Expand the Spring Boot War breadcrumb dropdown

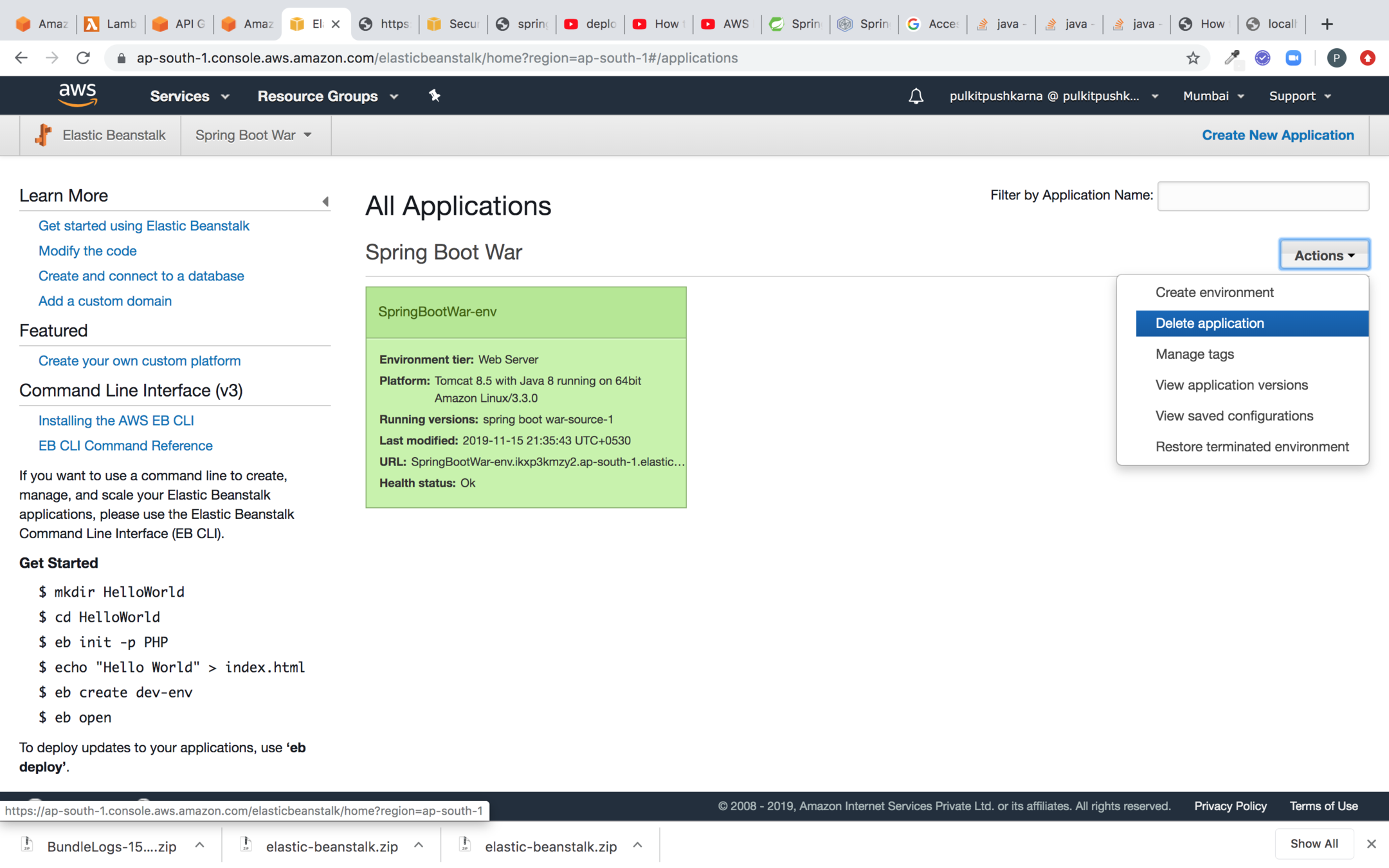[254, 135]
